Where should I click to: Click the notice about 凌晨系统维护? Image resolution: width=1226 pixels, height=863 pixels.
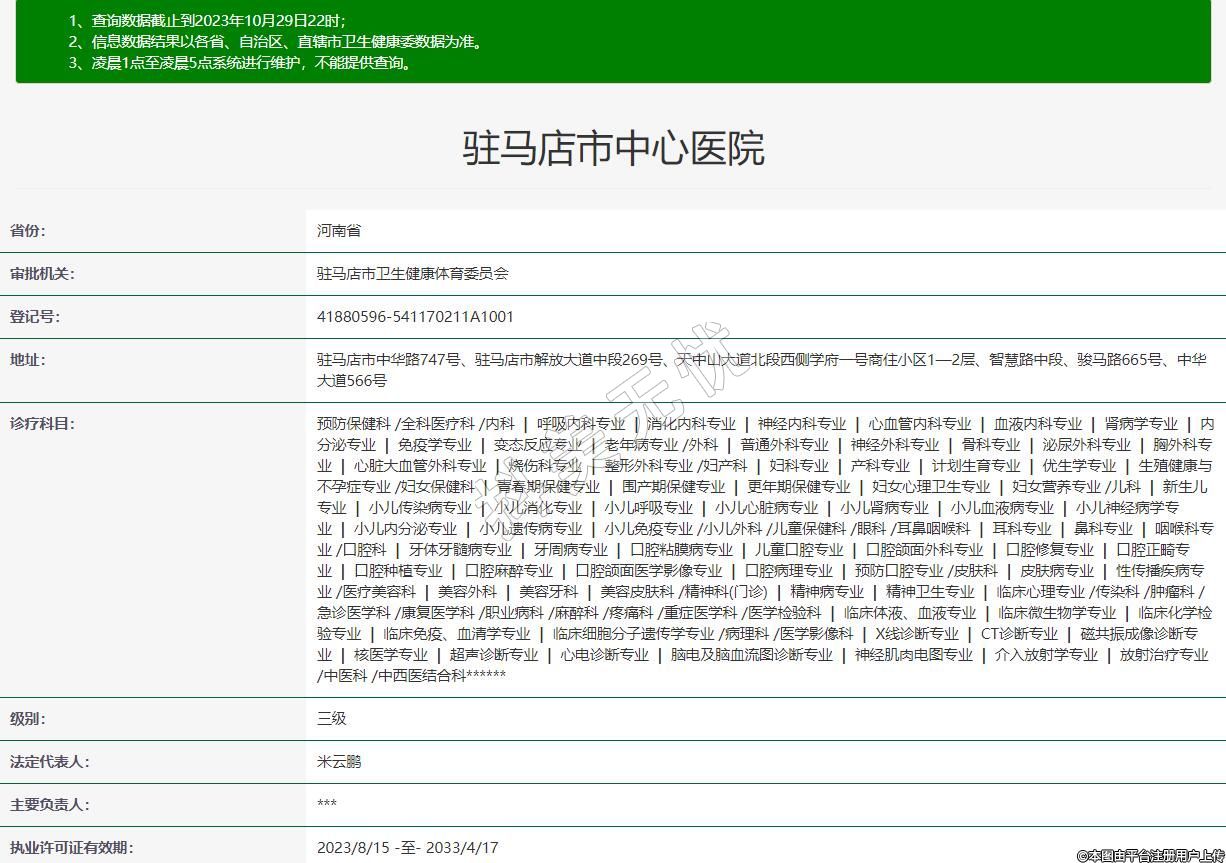click(x=240, y=63)
